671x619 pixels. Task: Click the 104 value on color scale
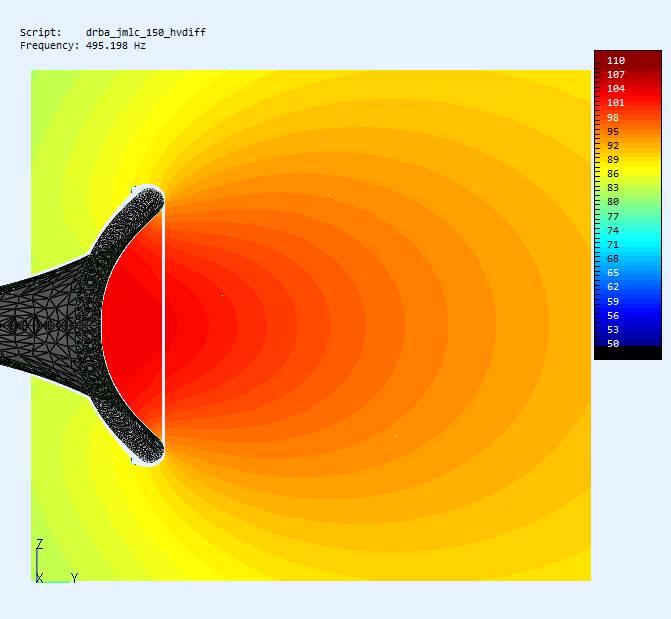616,89
